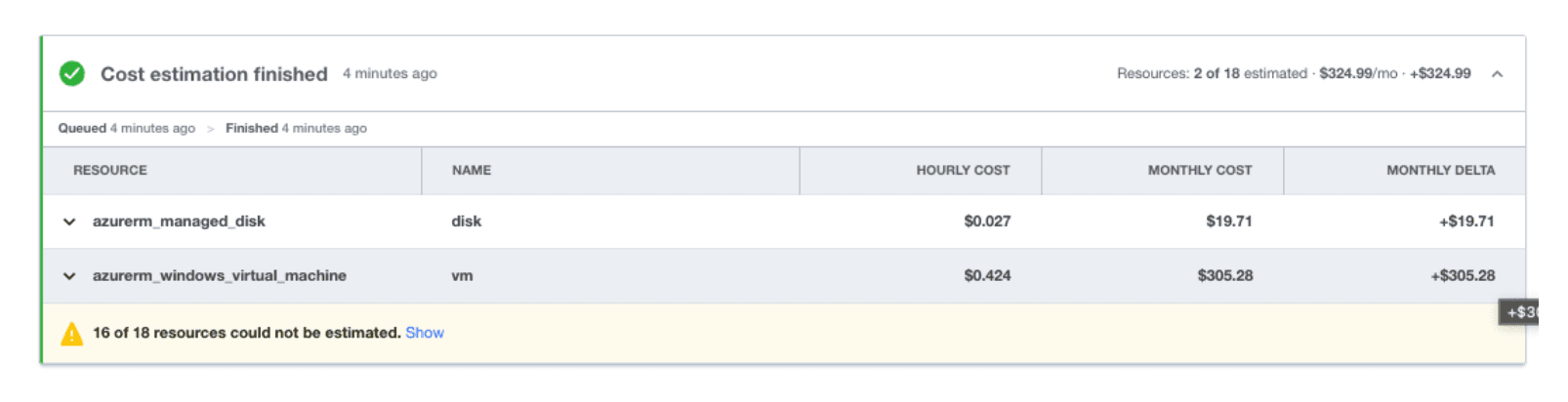Click the Monthly Cost column header
The width and height of the screenshot is (1568, 402).
(1200, 170)
